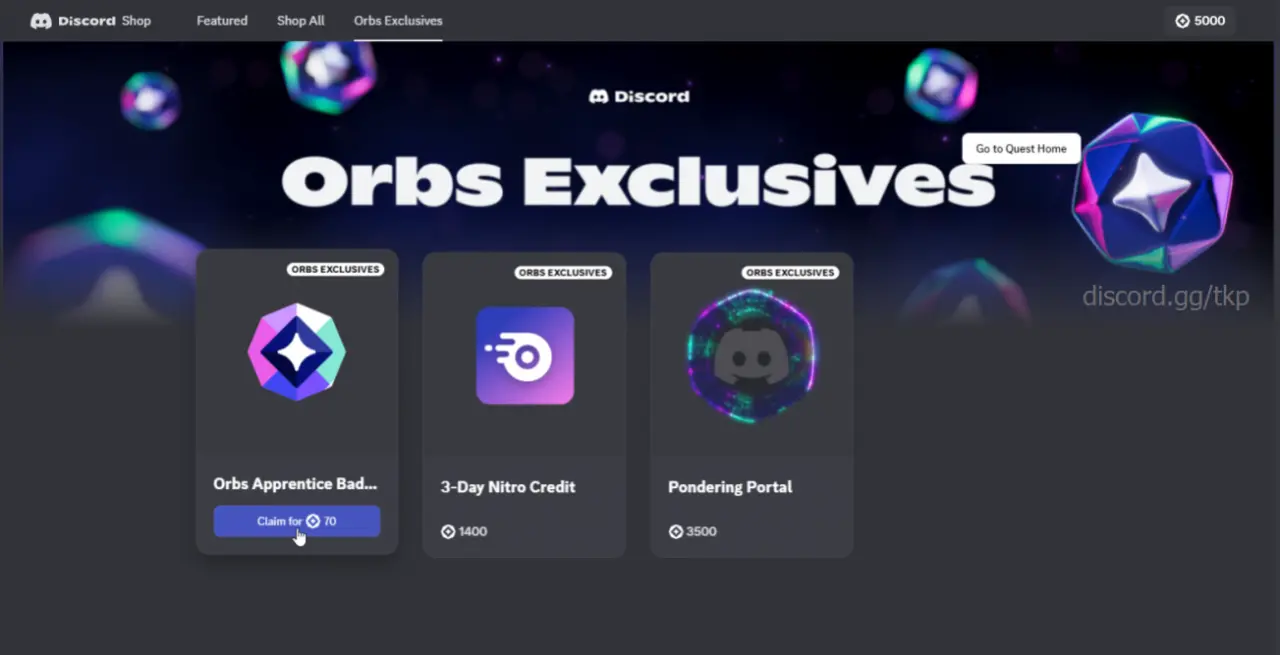Claim the Orbs Apprentice Badge for 70
This screenshot has width=1280, height=655.
(297, 521)
